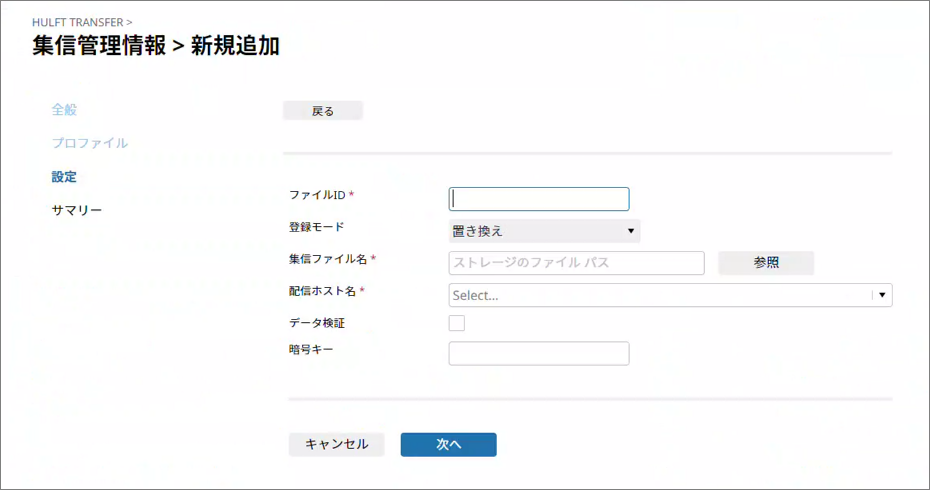This screenshot has width=930, height=490.
Task: Focus the ファイルID text field
Action: point(539,199)
